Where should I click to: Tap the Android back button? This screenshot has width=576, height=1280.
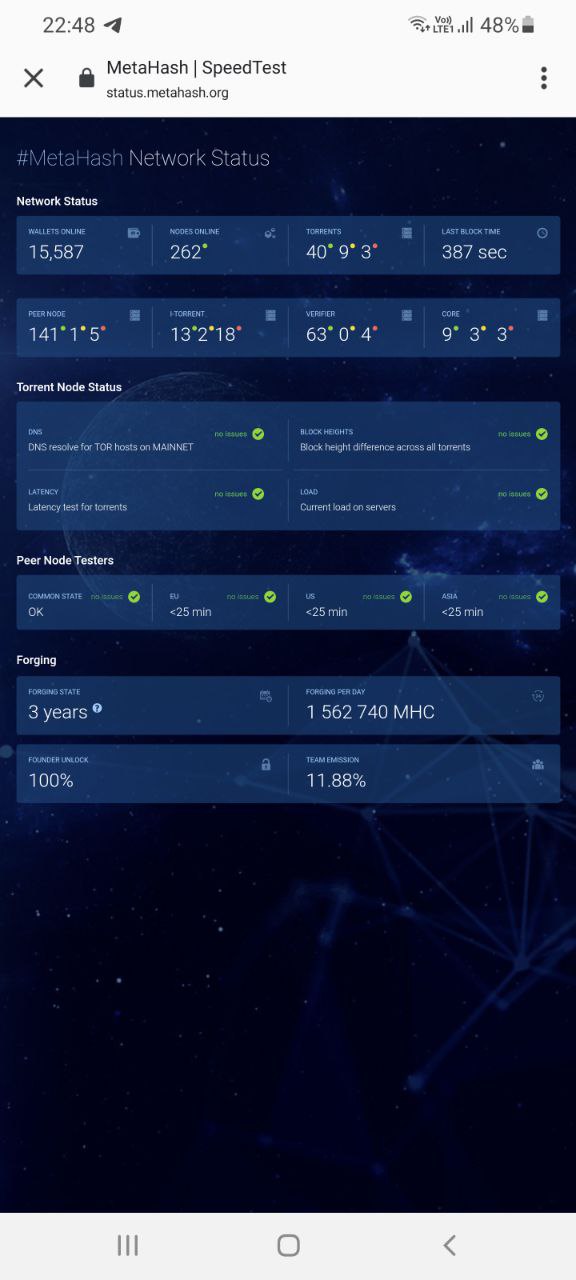tap(449, 1245)
